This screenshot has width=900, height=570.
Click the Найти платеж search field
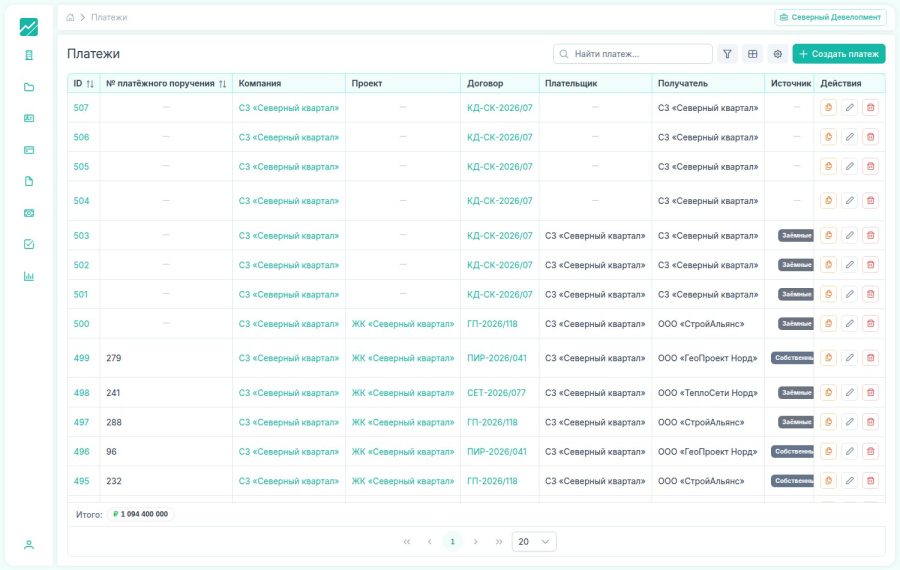click(633, 54)
